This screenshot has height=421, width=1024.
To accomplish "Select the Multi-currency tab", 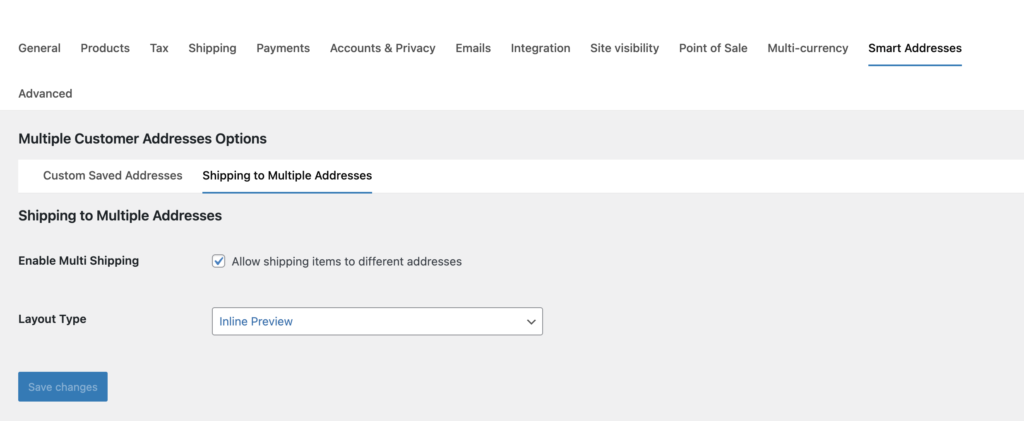I will click(x=807, y=48).
